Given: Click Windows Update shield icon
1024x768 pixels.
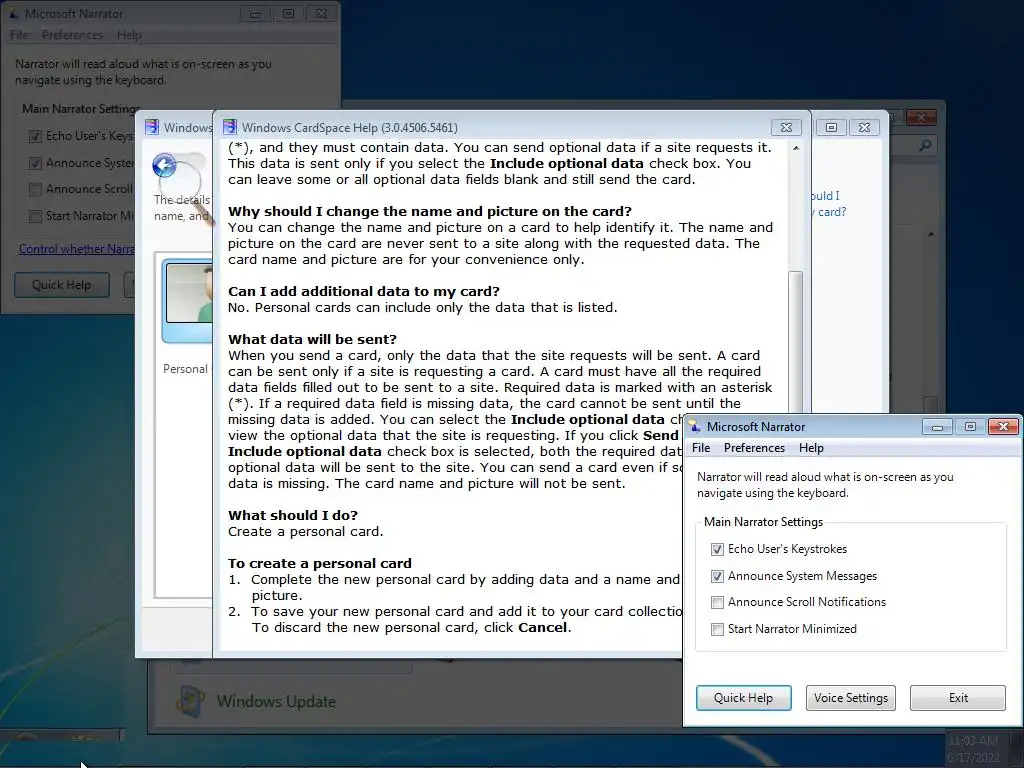Looking at the screenshot, I should (x=190, y=702).
